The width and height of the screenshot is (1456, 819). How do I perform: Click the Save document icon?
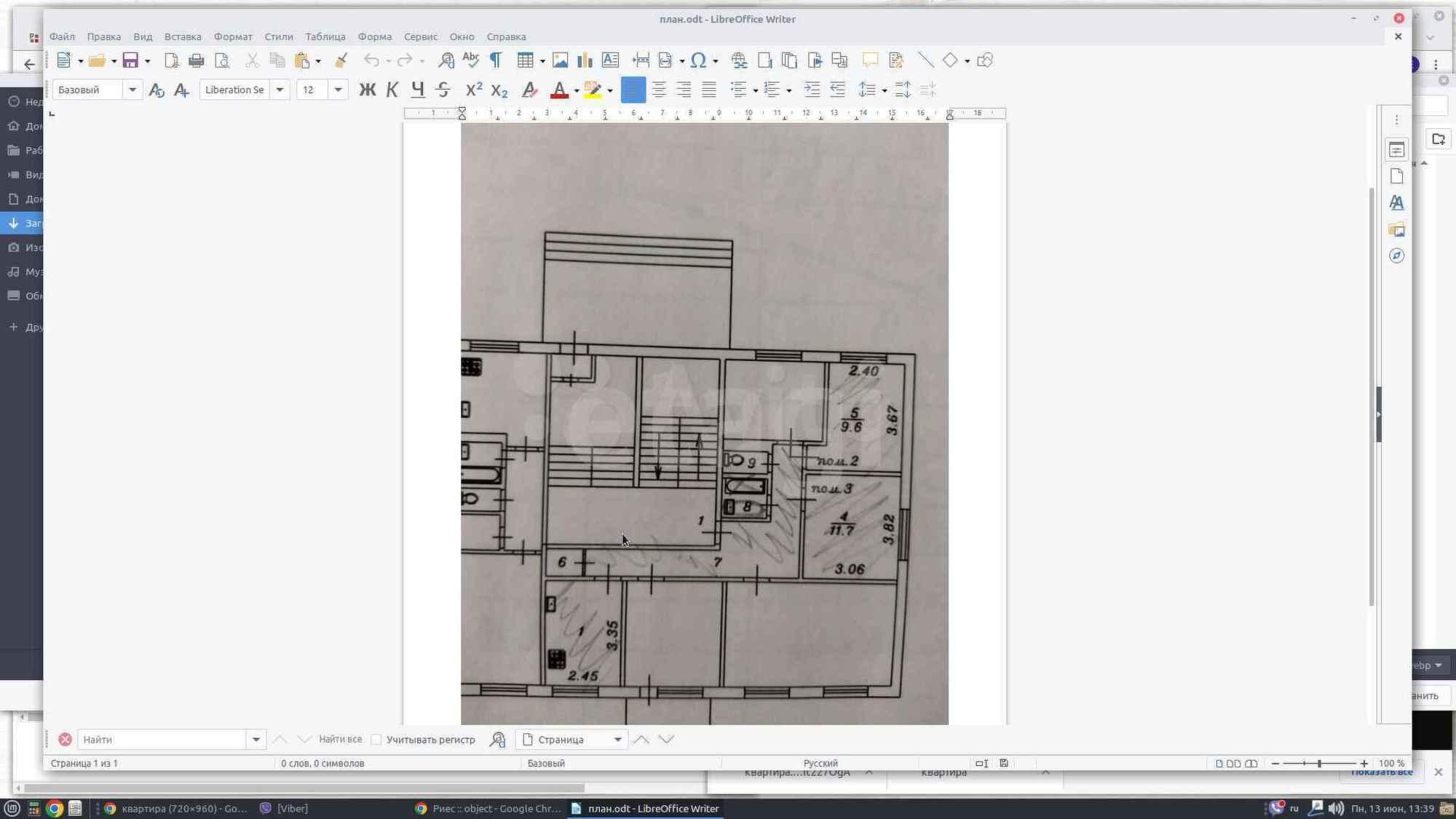click(130, 60)
